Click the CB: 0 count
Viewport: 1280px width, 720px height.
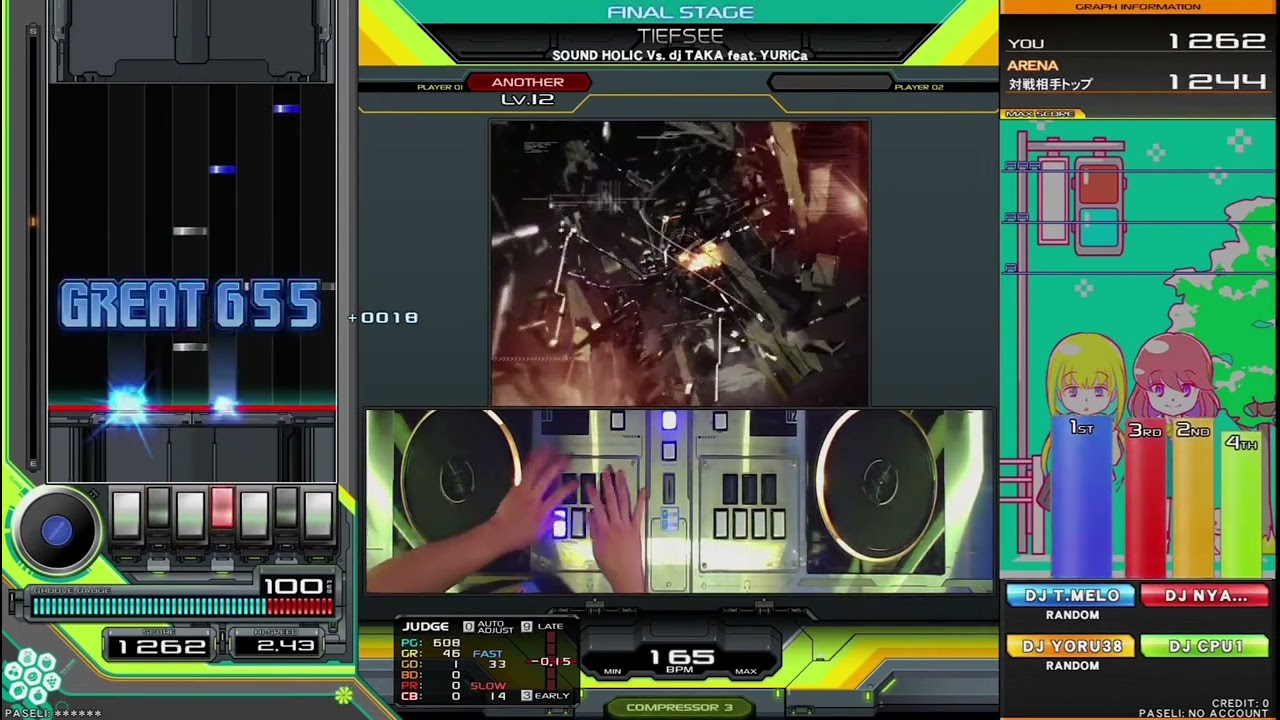[430, 696]
